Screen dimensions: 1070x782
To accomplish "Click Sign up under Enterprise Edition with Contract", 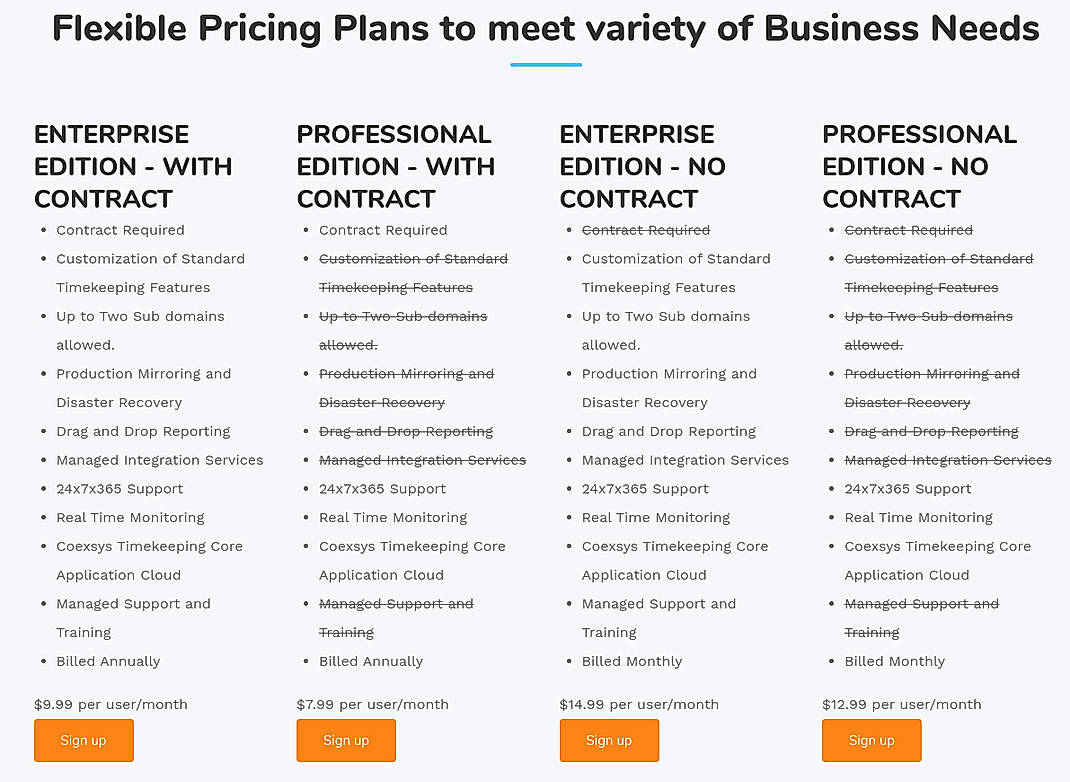I will tap(83, 740).
